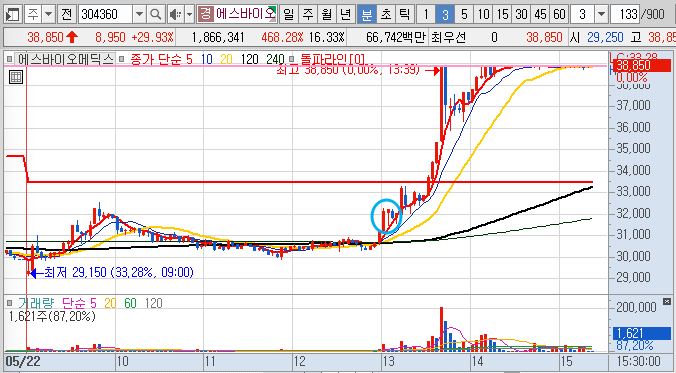Screen dimensions: 676x373
Task: Click the 돌파라인[0] indicator legend
Action: pyautogui.click(x=332, y=59)
